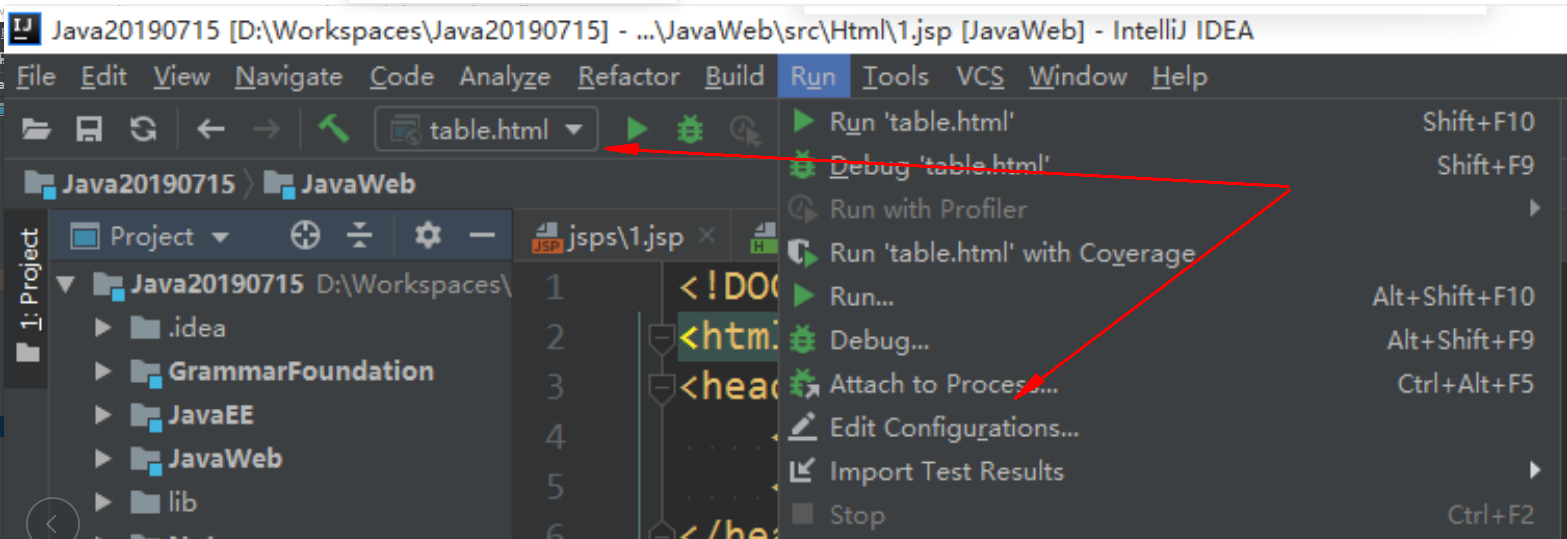Viewport: 1567px width, 539px height.
Task: Expand the GrammarFoundation module node
Action: pyautogui.click(x=103, y=372)
